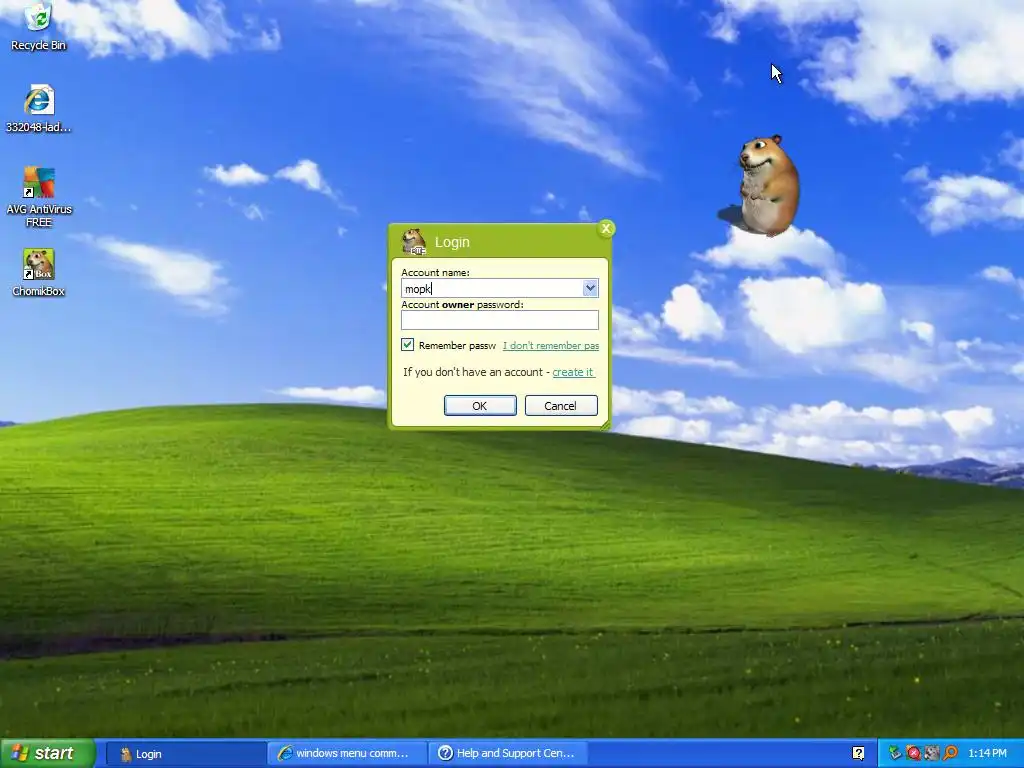1024x768 pixels.
Task: Expand the Account name dropdown arrow
Action: pos(590,288)
